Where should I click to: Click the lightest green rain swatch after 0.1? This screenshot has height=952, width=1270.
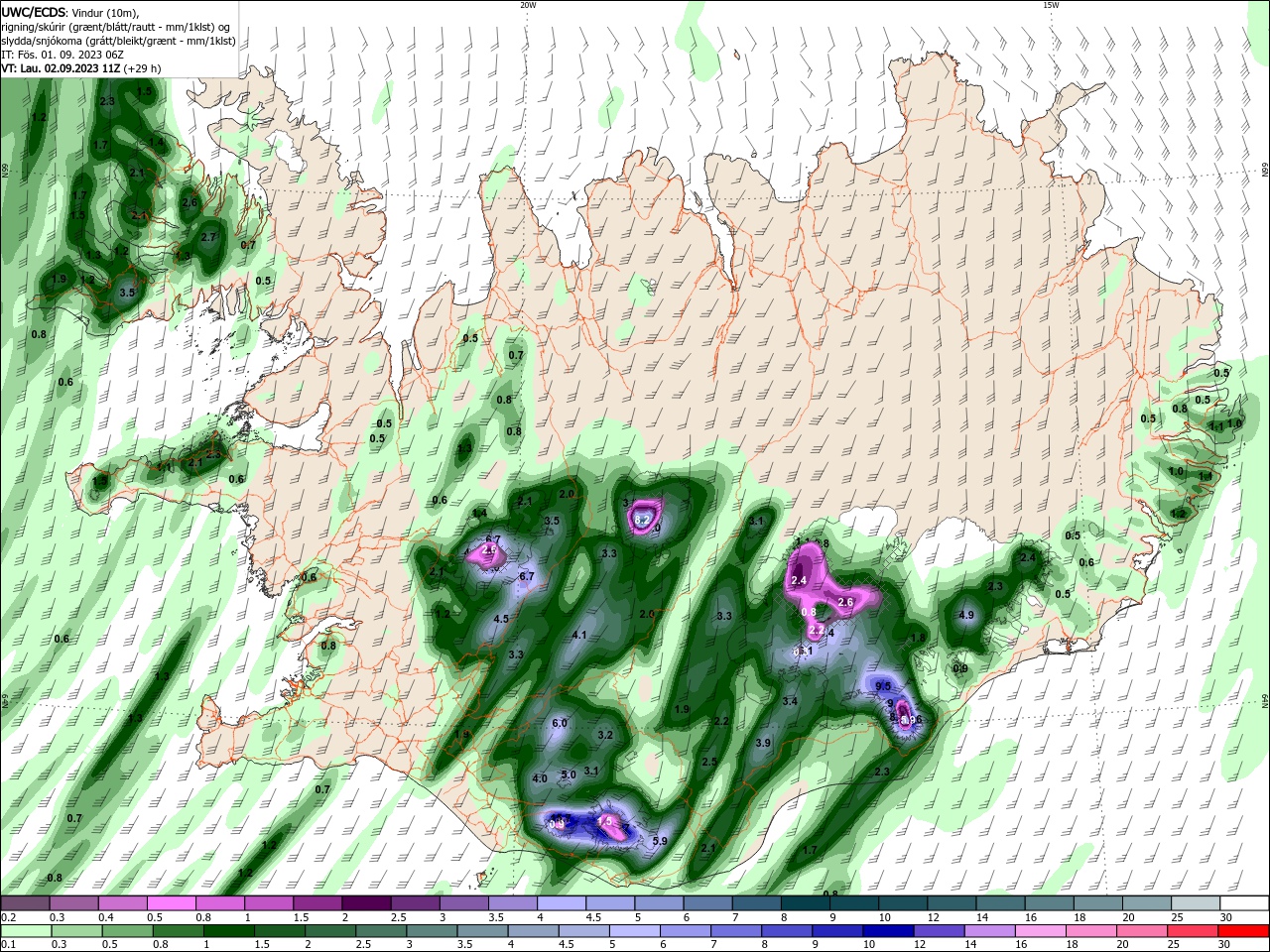click(25, 931)
